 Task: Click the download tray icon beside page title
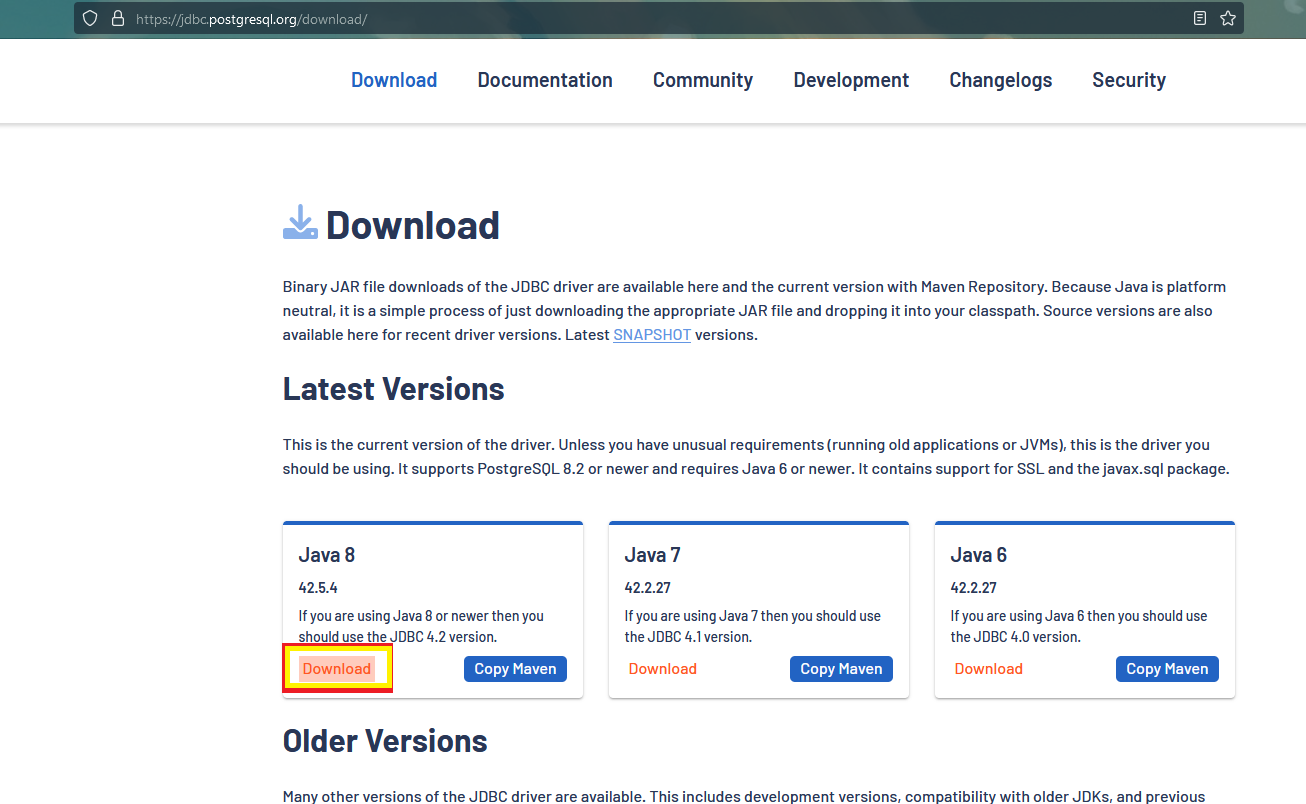(300, 223)
